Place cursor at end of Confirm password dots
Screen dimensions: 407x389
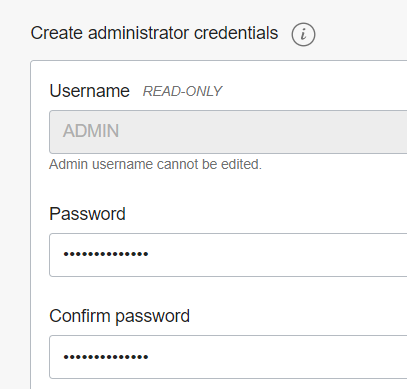click(149, 357)
